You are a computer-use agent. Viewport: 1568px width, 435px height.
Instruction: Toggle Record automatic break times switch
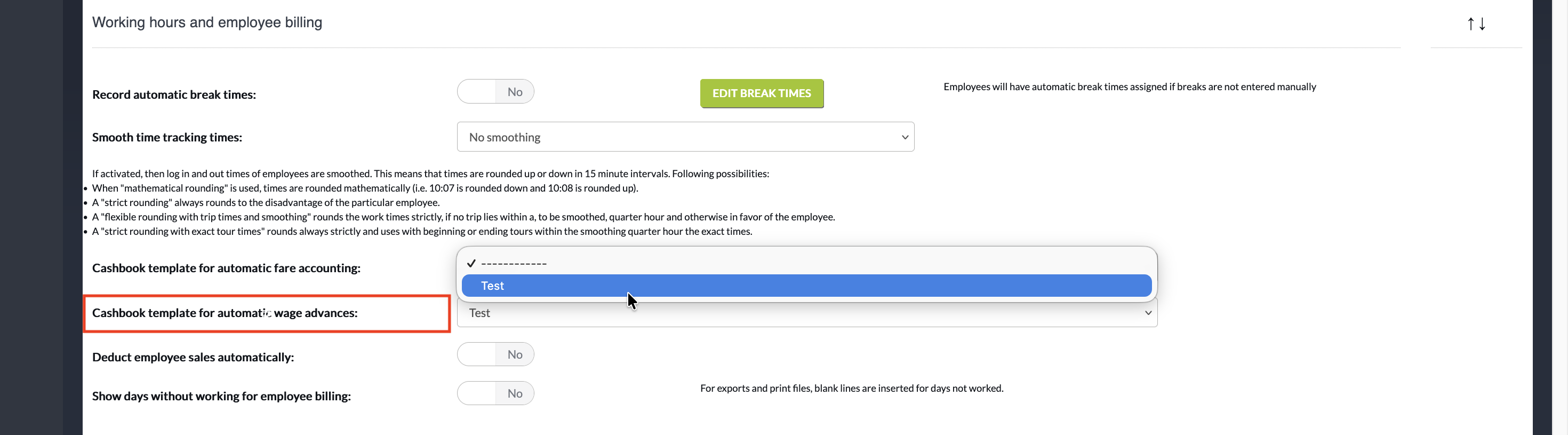point(495,92)
